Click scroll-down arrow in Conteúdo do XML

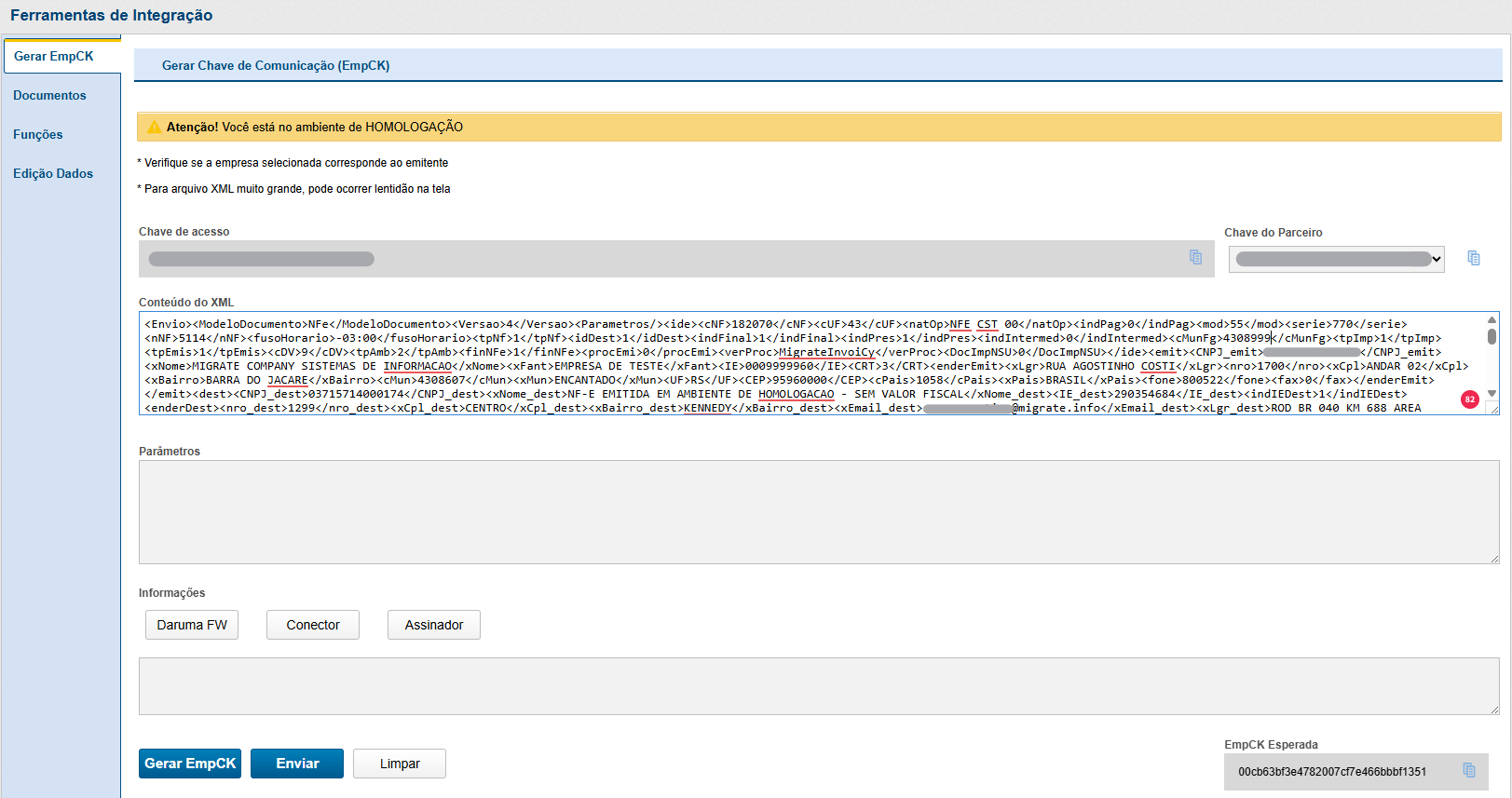click(x=1491, y=393)
